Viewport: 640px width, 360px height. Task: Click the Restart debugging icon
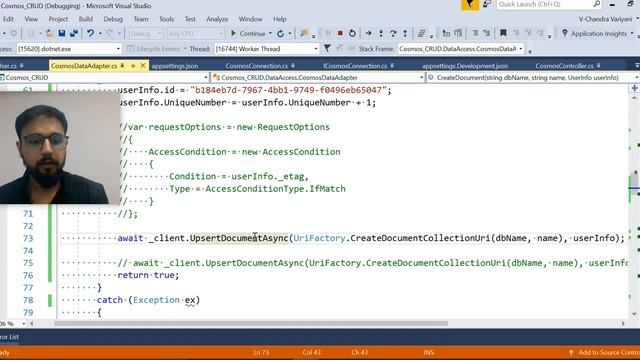[352, 33]
